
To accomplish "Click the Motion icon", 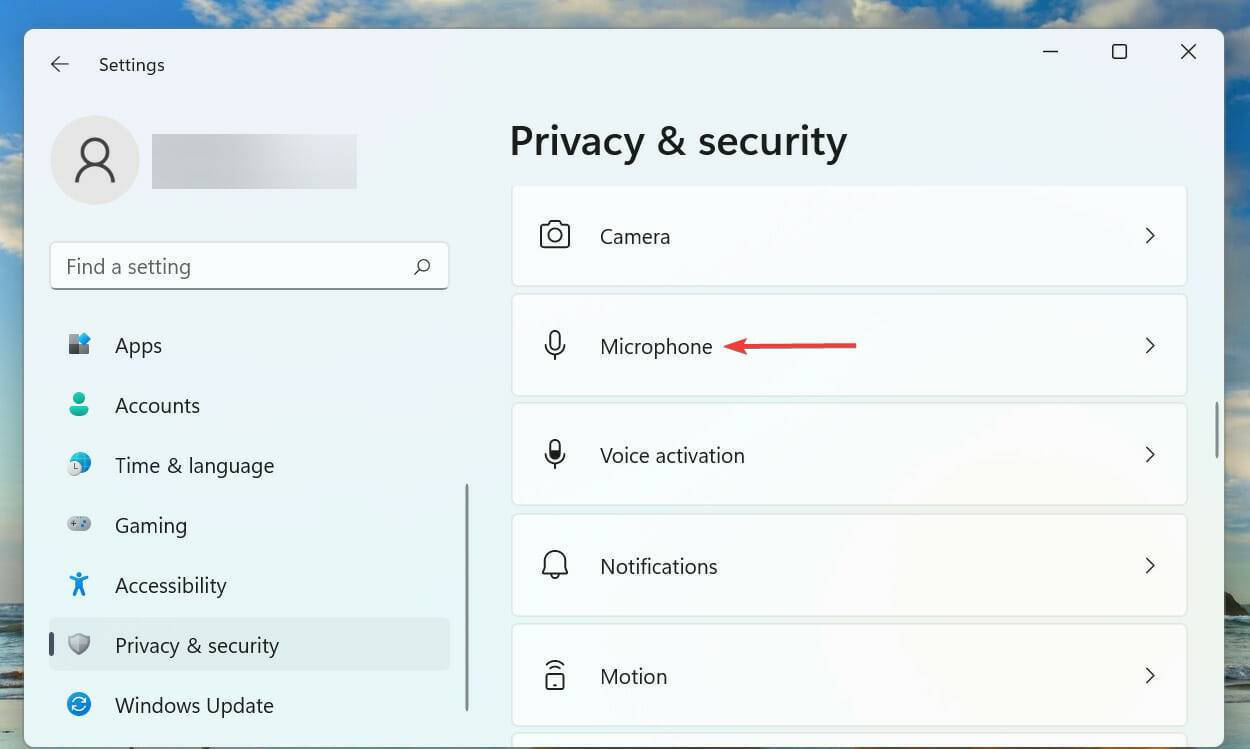I will click(555, 676).
